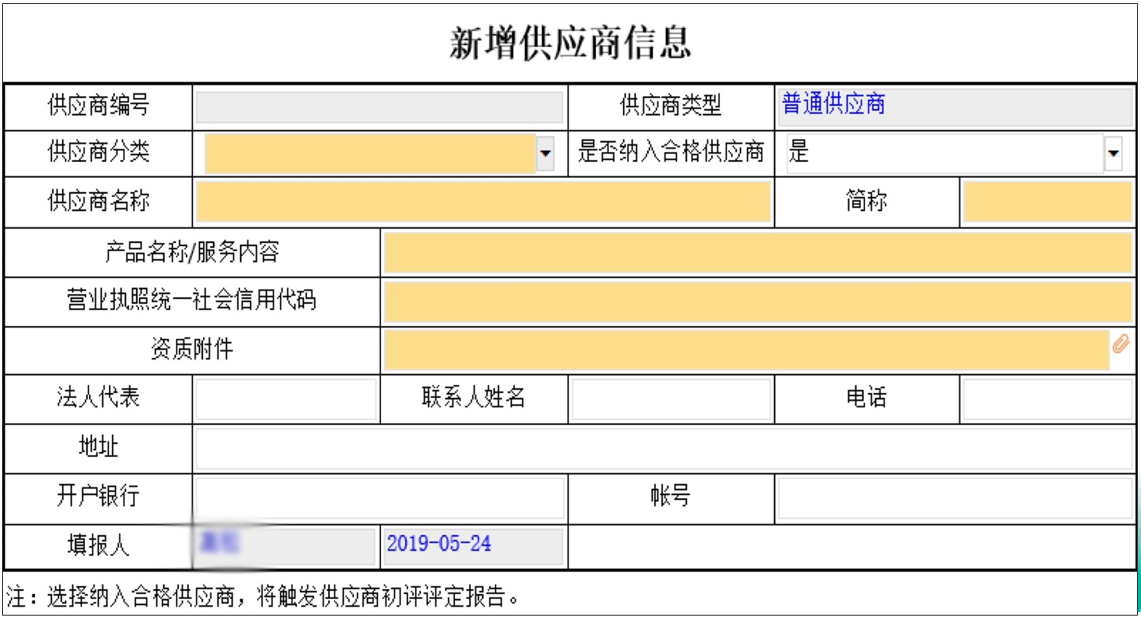Click the 供应商编号 read-only field

379,107
